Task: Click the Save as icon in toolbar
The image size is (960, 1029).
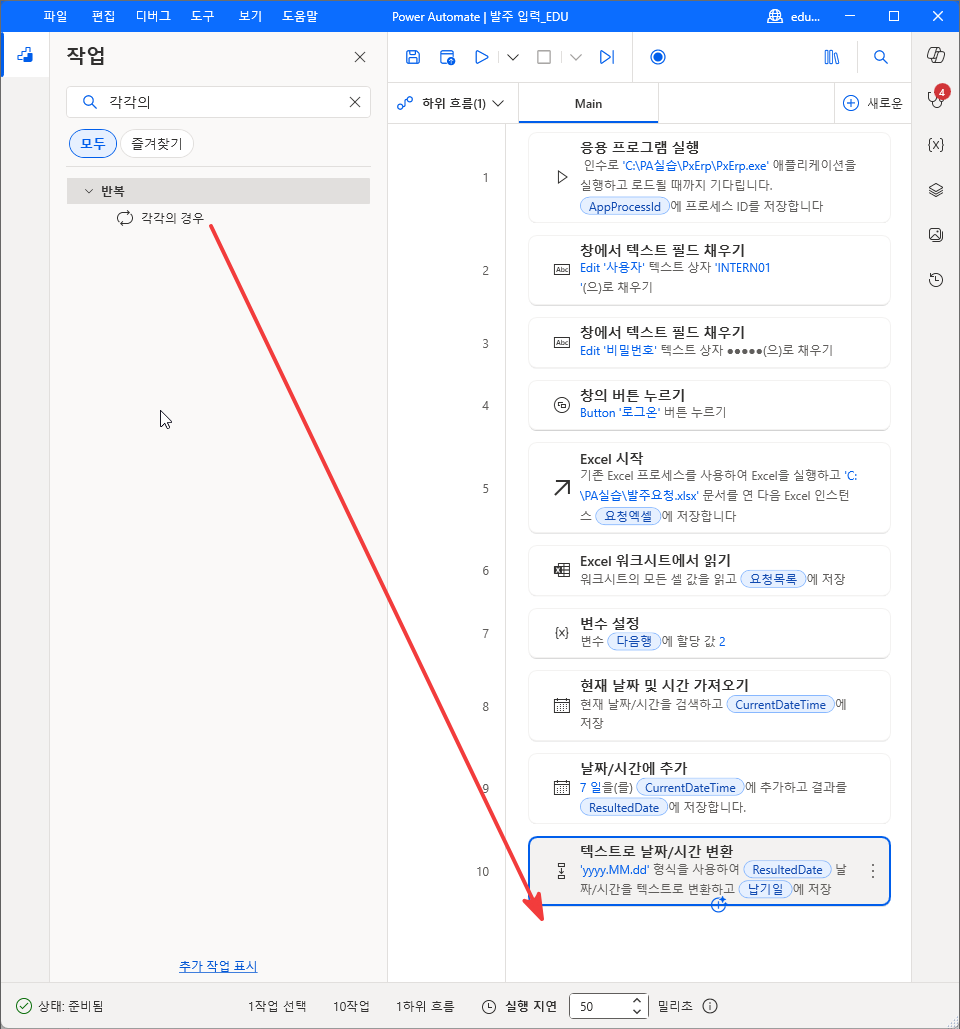Action: [448, 57]
